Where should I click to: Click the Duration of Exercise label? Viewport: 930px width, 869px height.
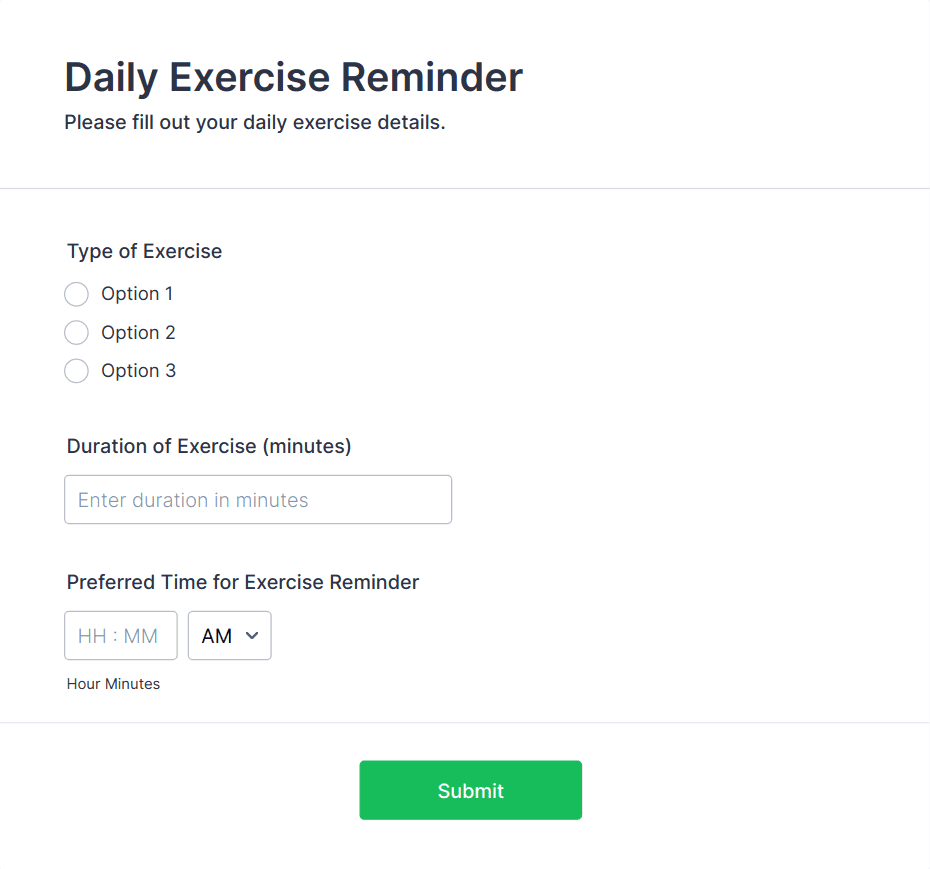pyautogui.click(x=208, y=446)
